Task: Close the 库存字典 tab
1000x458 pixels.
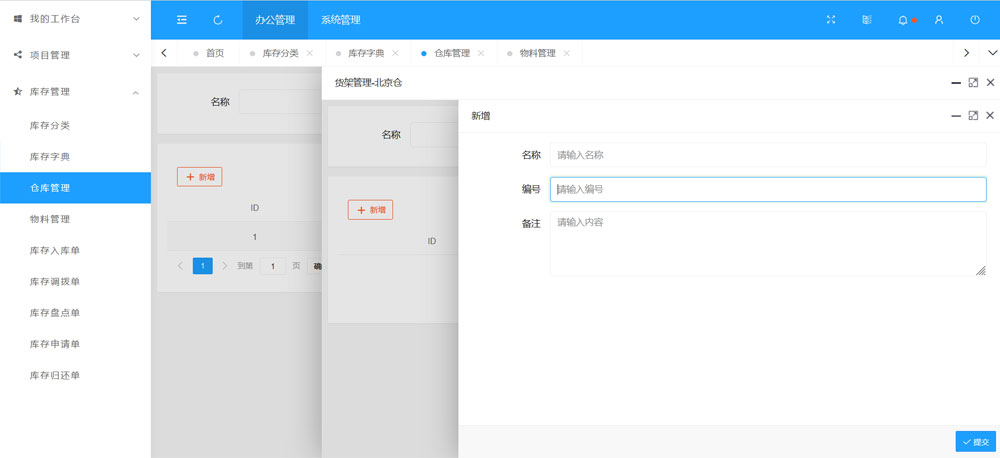Action: [395, 53]
